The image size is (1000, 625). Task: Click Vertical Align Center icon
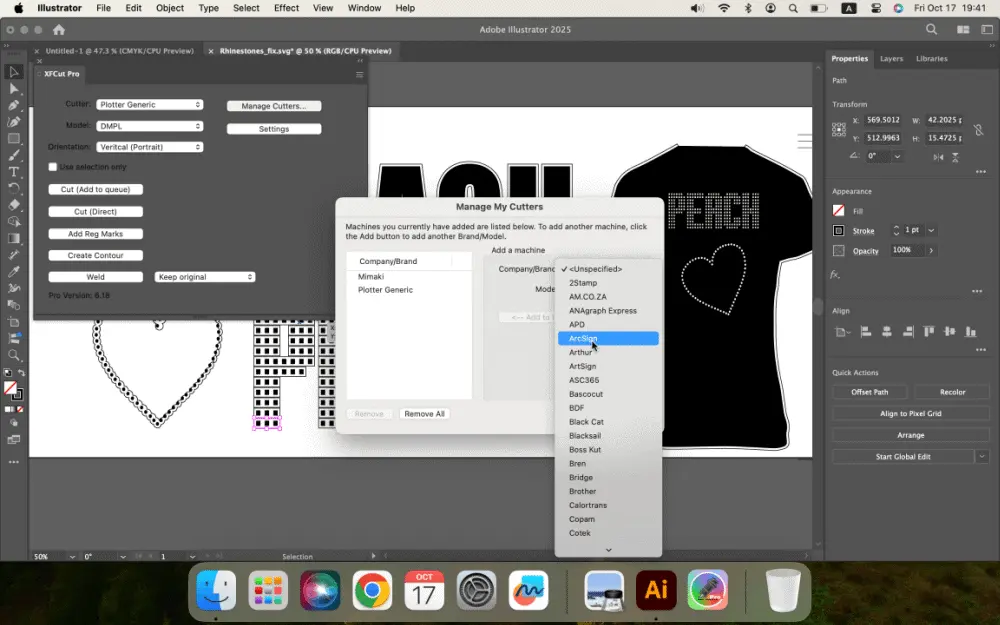click(x=950, y=332)
